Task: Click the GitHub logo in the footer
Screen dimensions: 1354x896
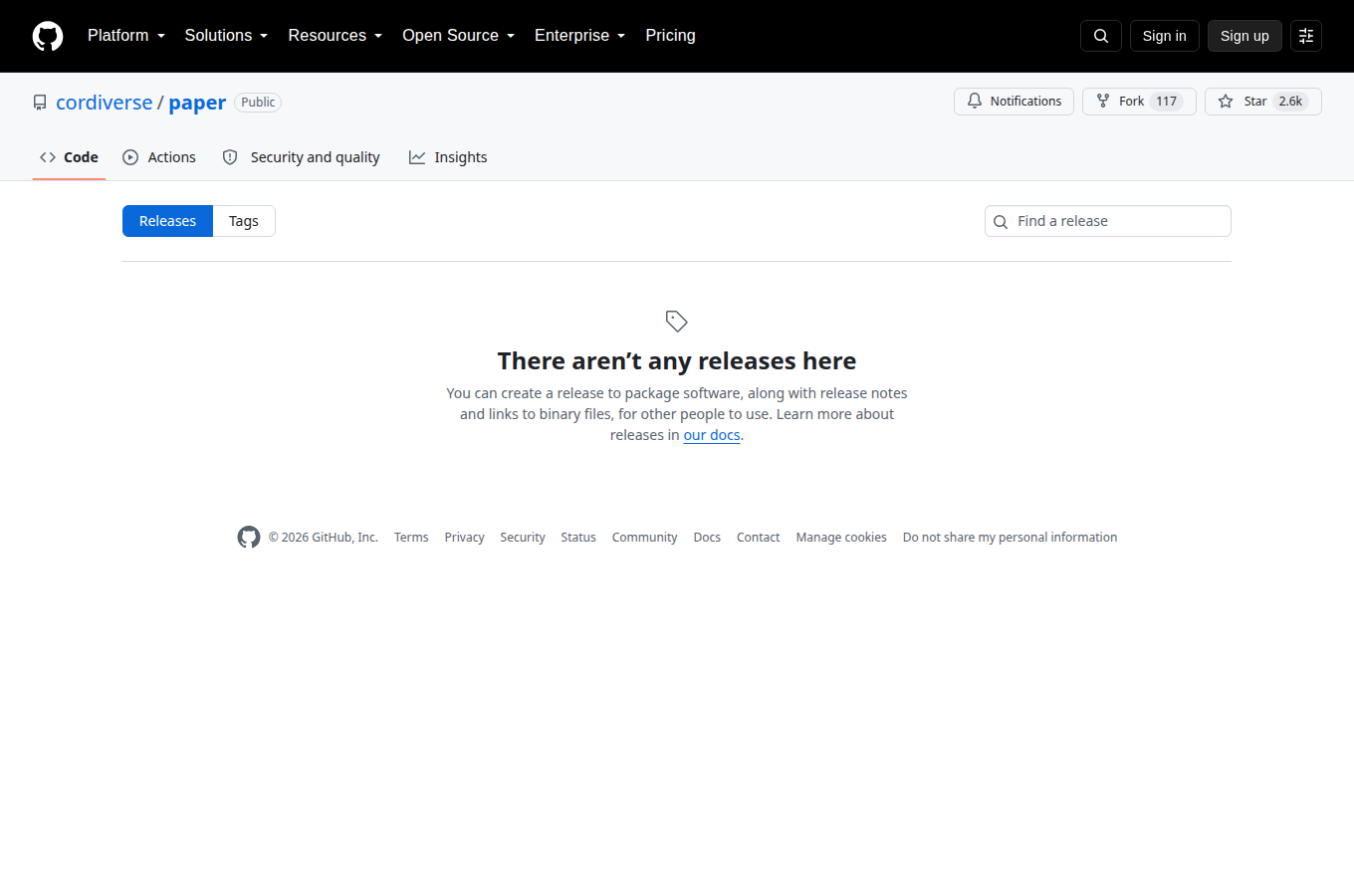Action: click(x=249, y=538)
